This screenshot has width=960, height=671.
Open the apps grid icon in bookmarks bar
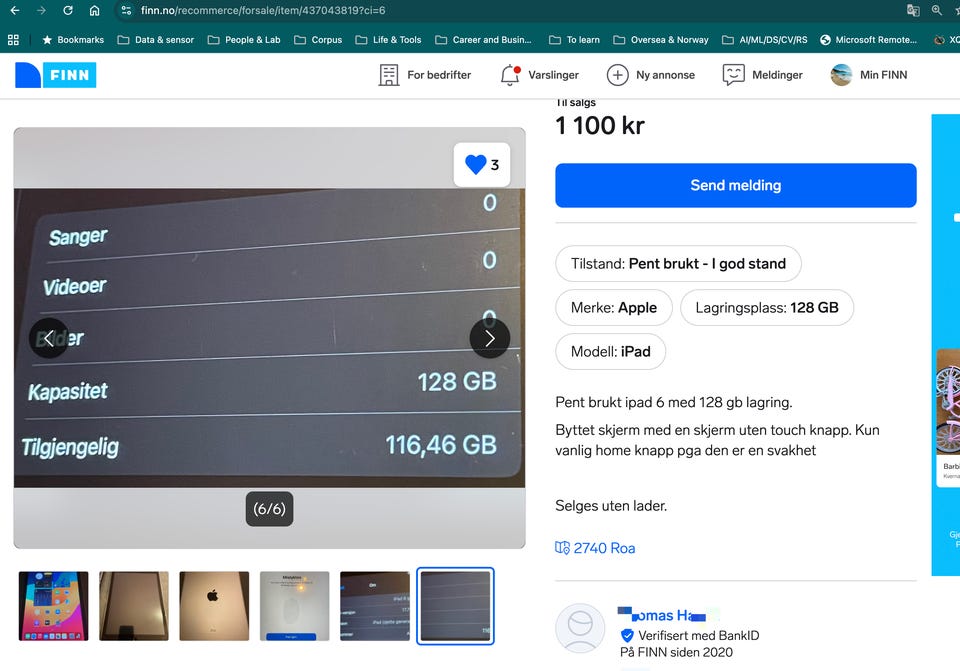(13, 40)
